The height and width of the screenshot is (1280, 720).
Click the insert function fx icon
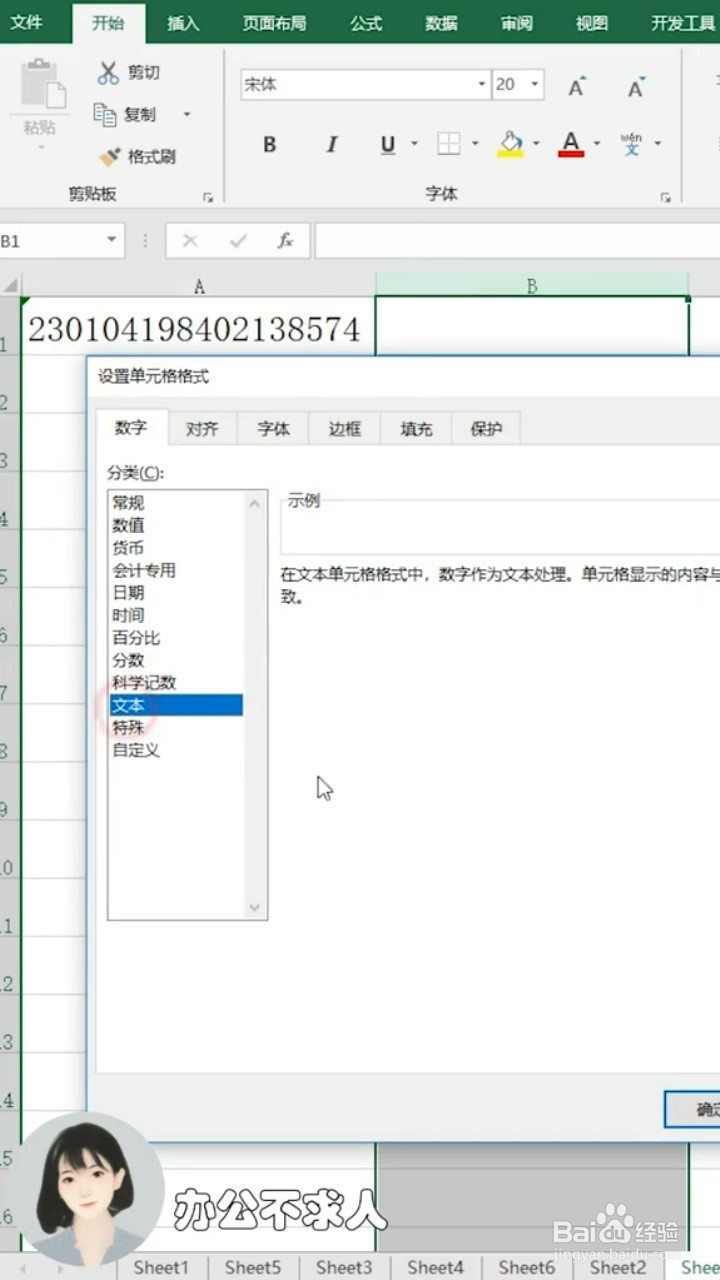pyautogui.click(x=285, y=241)
